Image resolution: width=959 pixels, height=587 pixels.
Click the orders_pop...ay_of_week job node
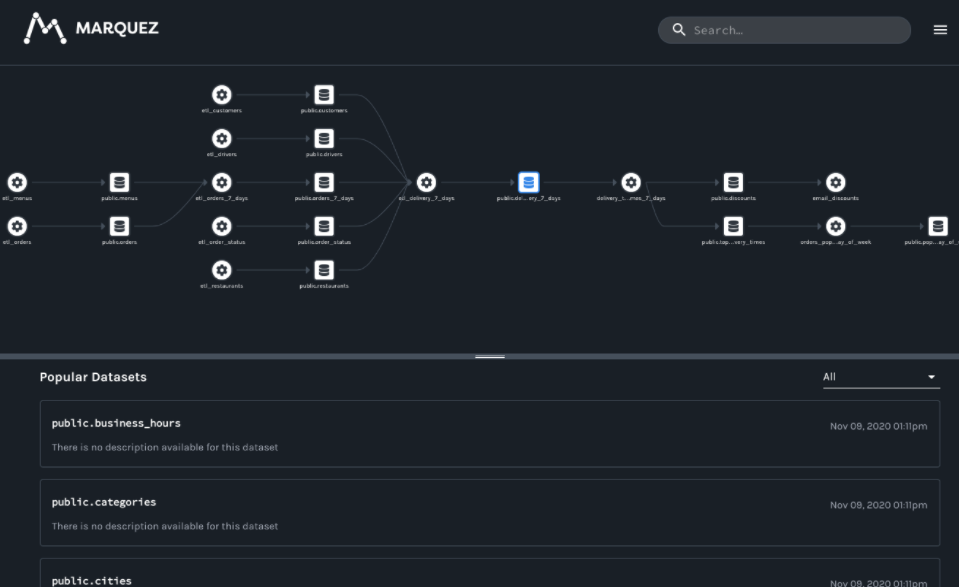pos(835,226)
